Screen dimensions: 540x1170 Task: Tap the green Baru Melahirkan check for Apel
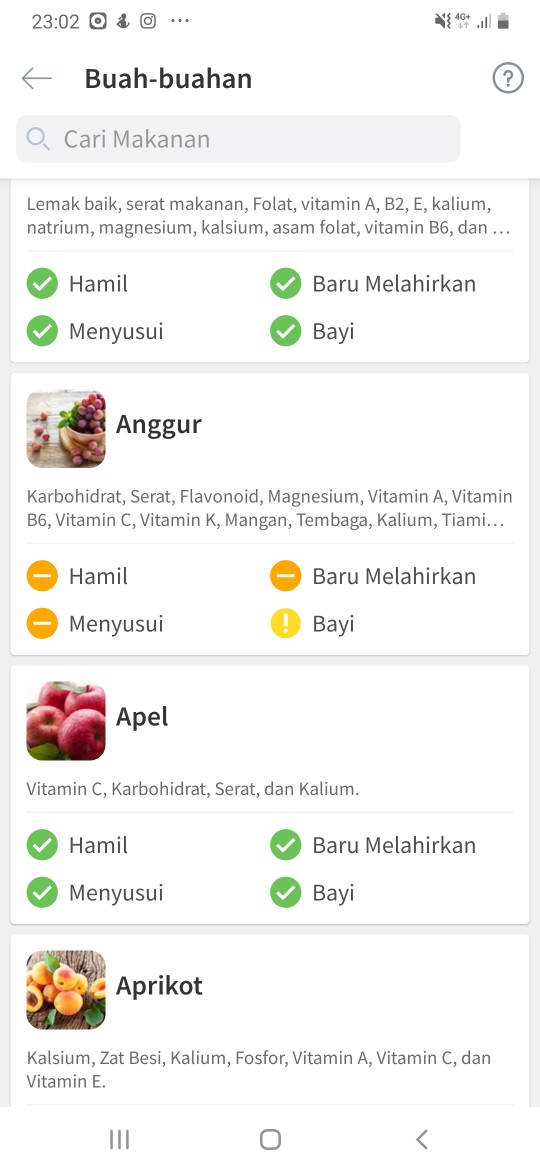[x=286, y=845]
